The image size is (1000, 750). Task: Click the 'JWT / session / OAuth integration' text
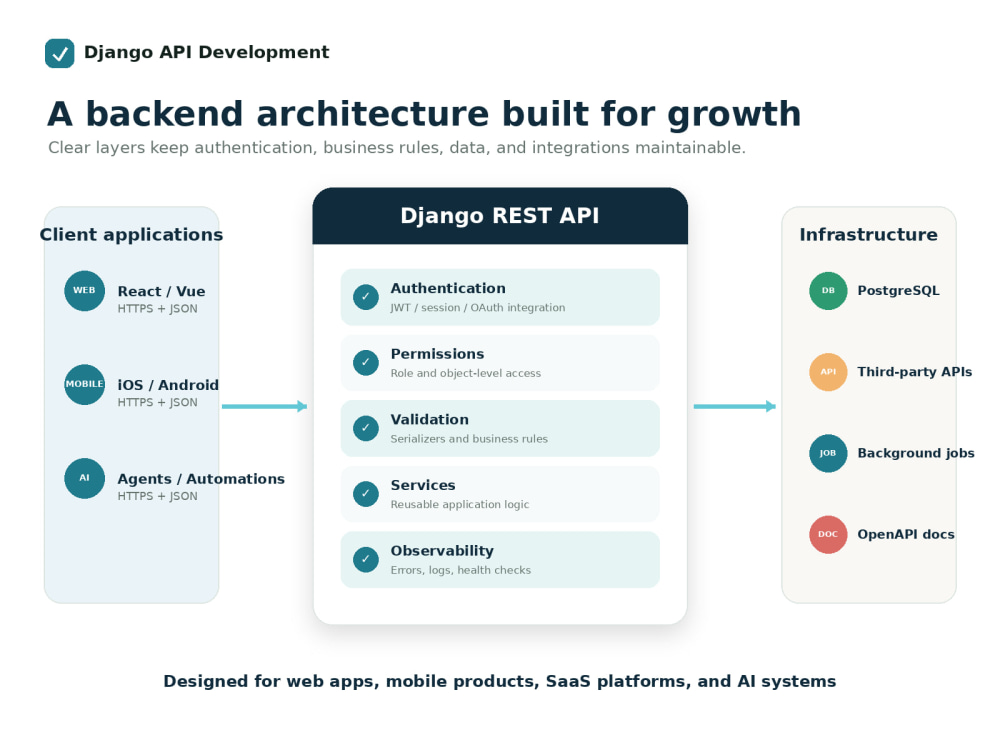point(478,307)
